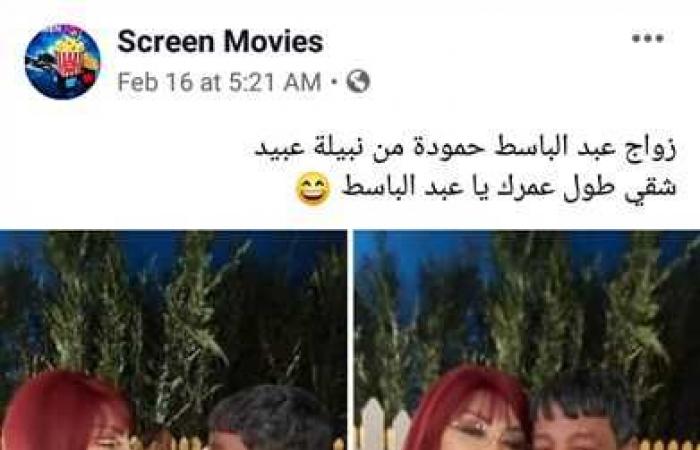700x450 pixels.
Task: Open the three-dot post options menu
Action: (x=648, y=38)
